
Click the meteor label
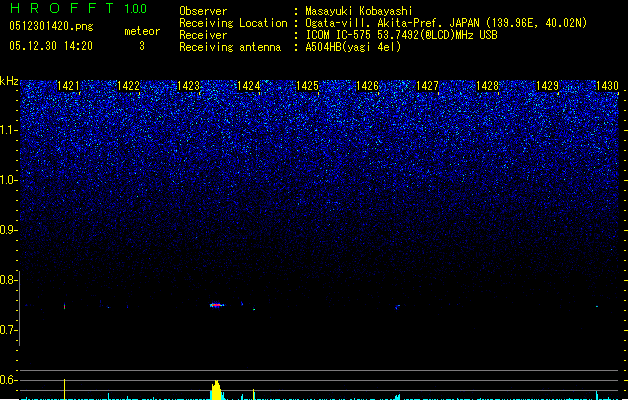(142, 31)
